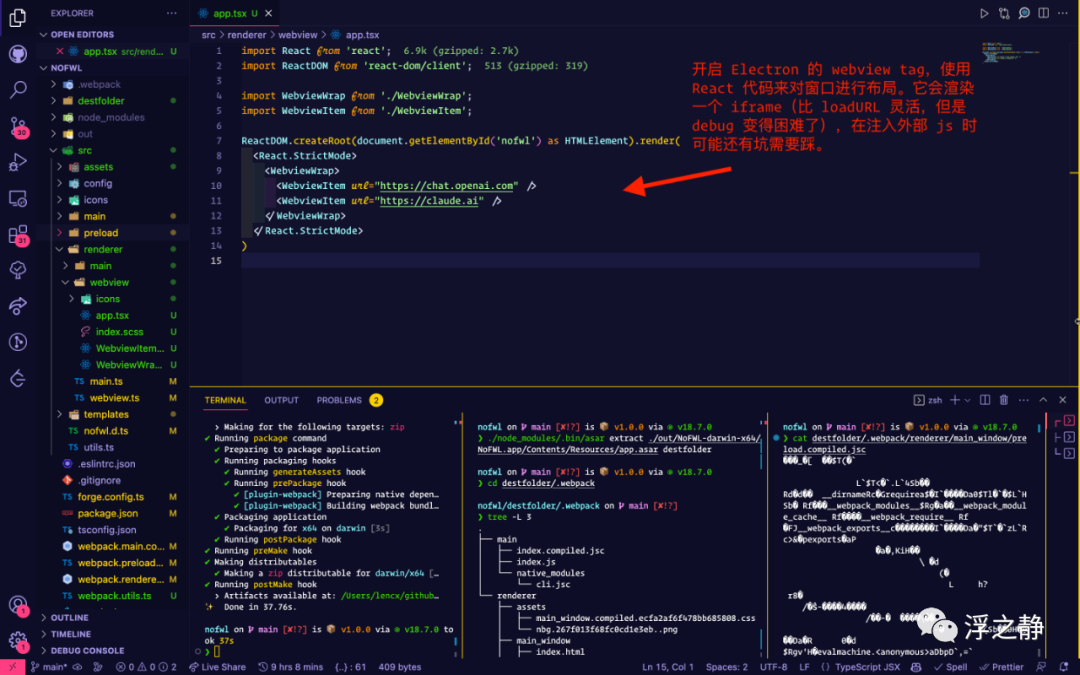Click the editor minimap code preview
The width and height of the screenshot is (1080, 675).
[1010, 52]
